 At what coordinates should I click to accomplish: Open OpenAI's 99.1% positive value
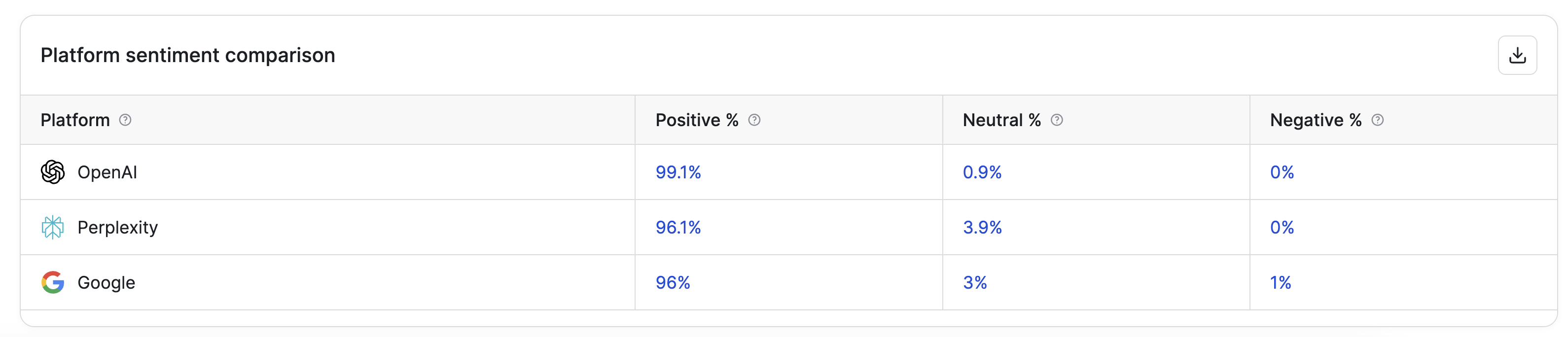(678, 172)
